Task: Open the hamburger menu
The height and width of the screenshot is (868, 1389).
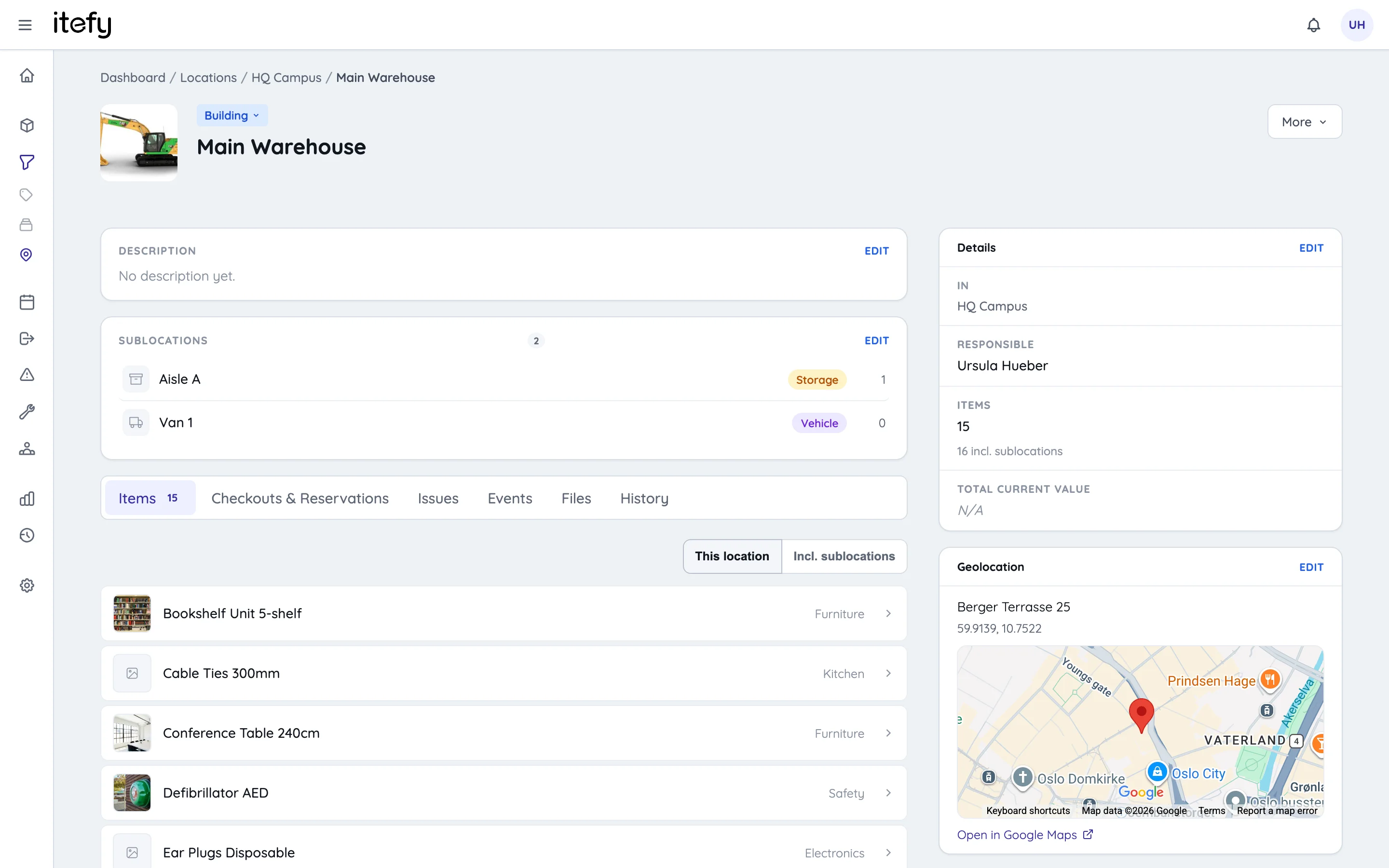Action: (25, 25)
